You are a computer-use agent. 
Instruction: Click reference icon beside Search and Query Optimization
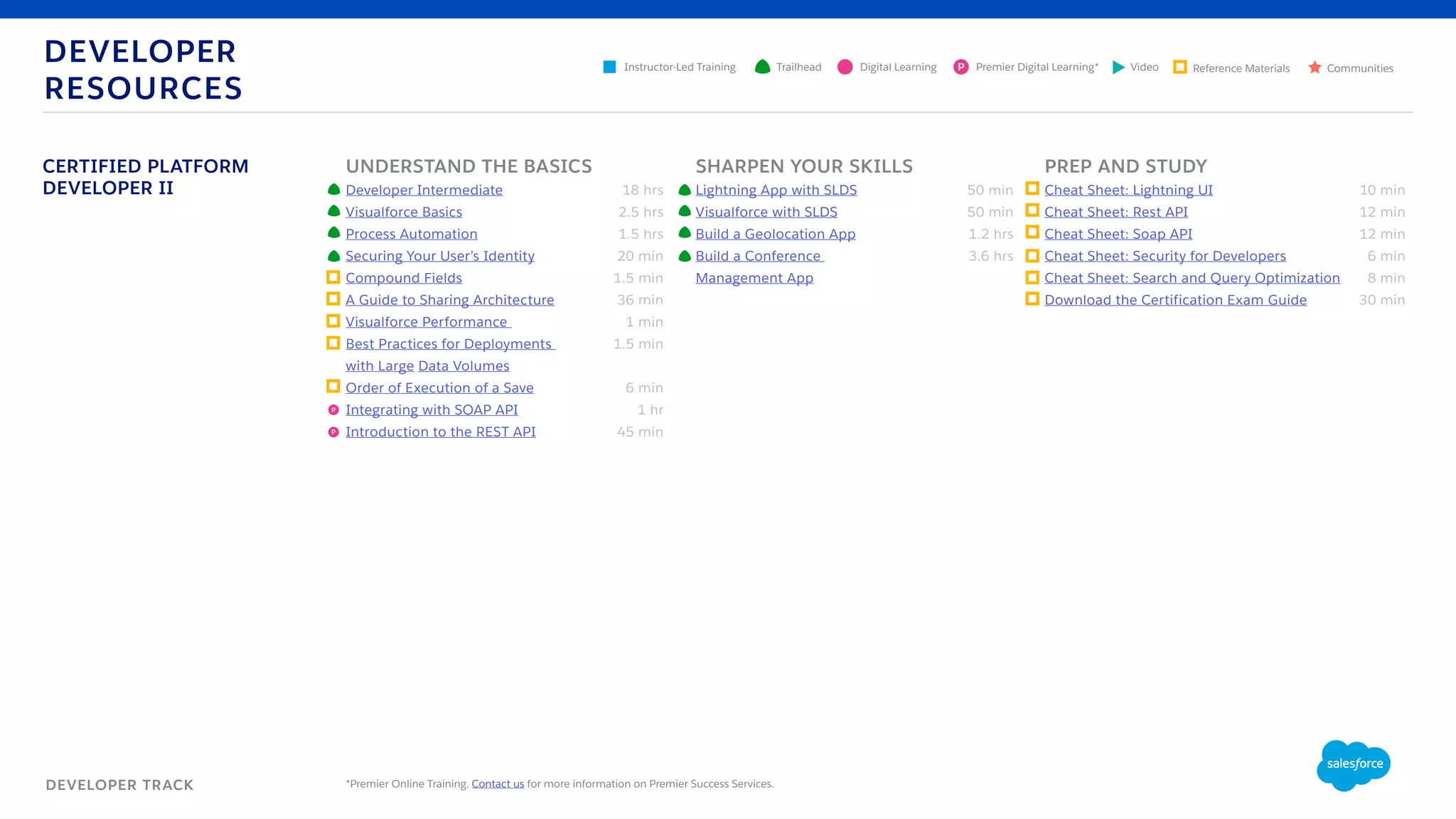pyautogui.click(x=1032, y=277)
